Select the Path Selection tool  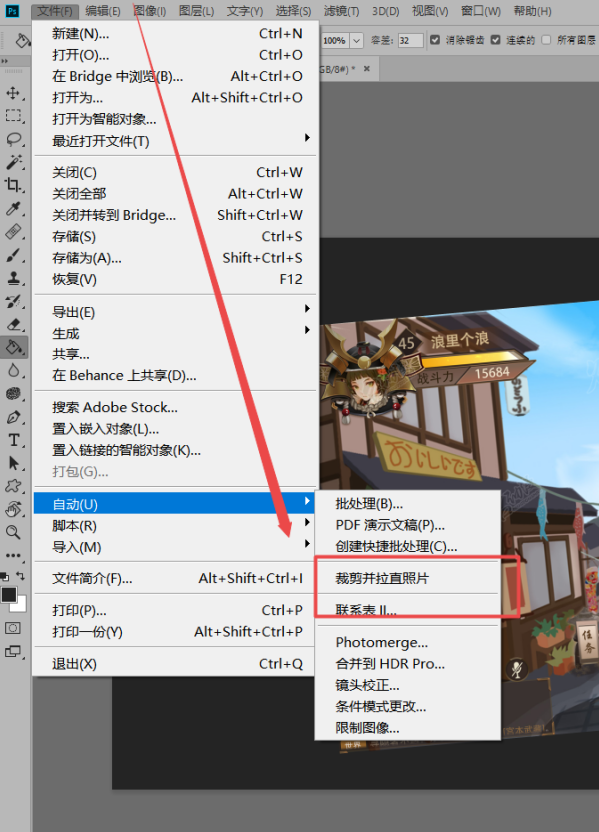13,463
